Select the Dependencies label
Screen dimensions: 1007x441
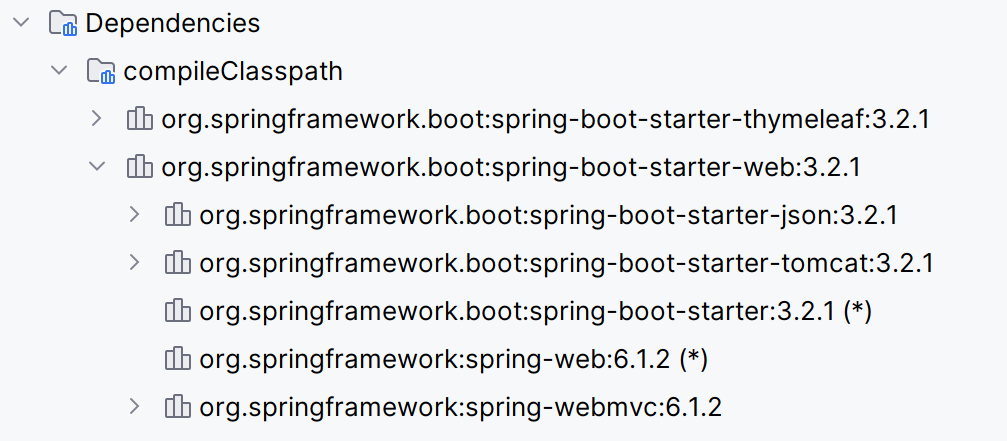[x=173, y=23]
